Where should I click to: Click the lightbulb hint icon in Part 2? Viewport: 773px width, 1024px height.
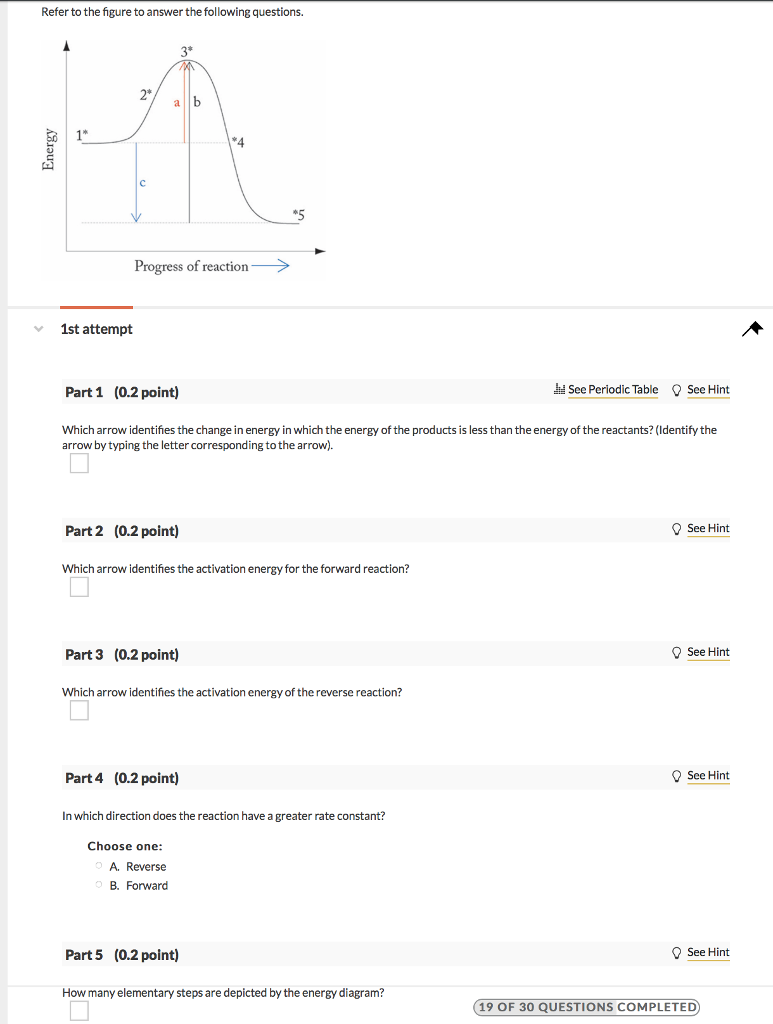pyautogui.click(x=678, y=529)
